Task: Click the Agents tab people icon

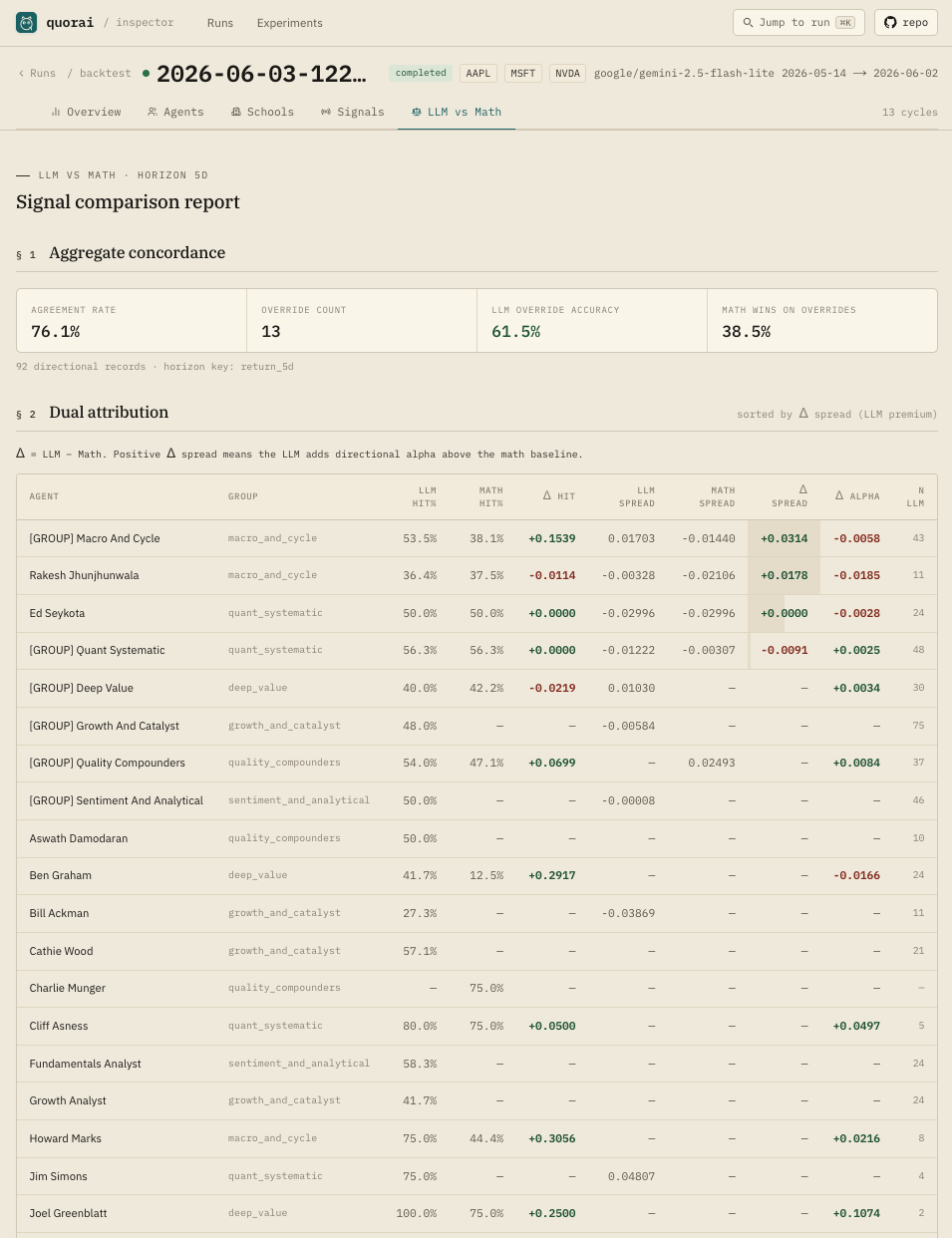Action: 153,112
